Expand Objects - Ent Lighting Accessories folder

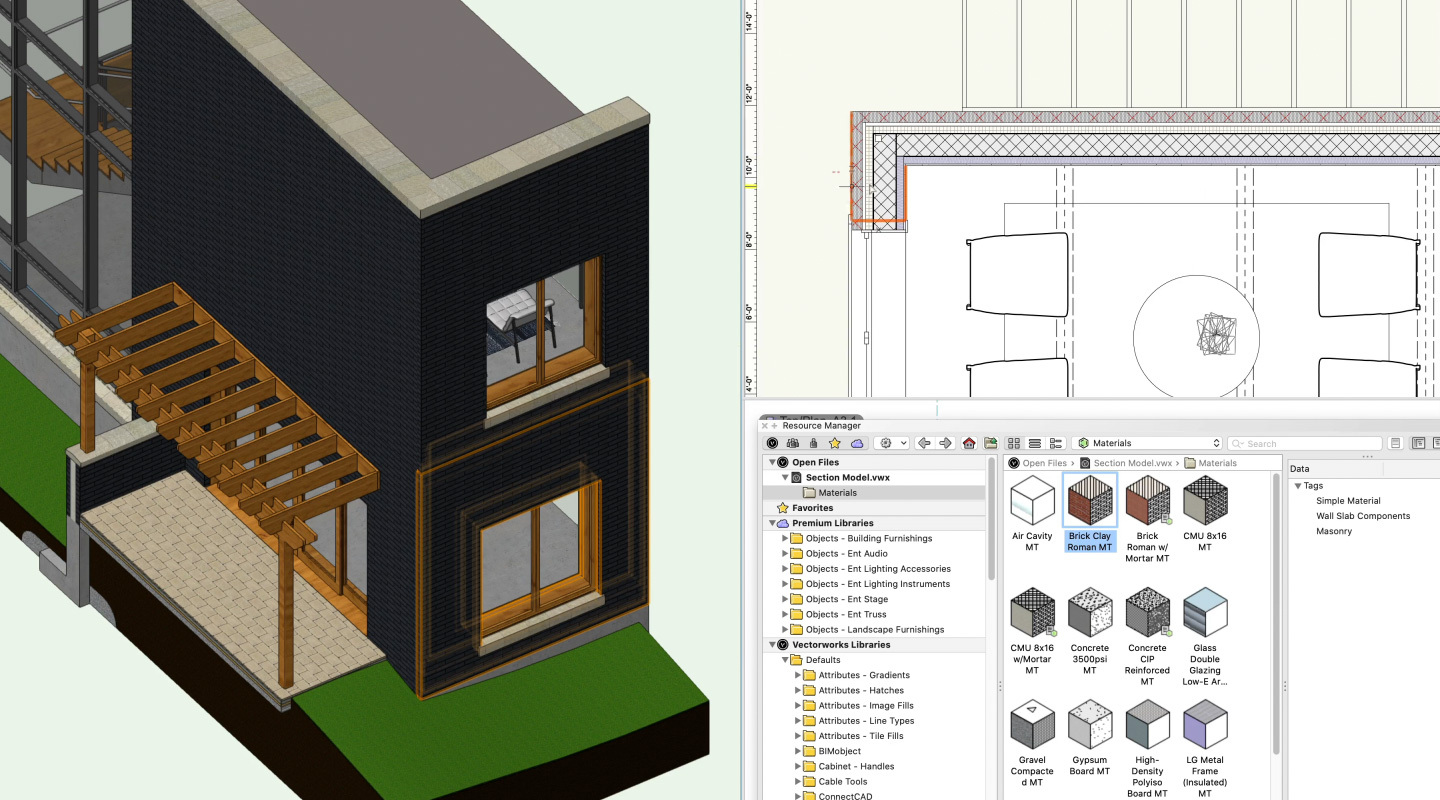coord(785,569)
